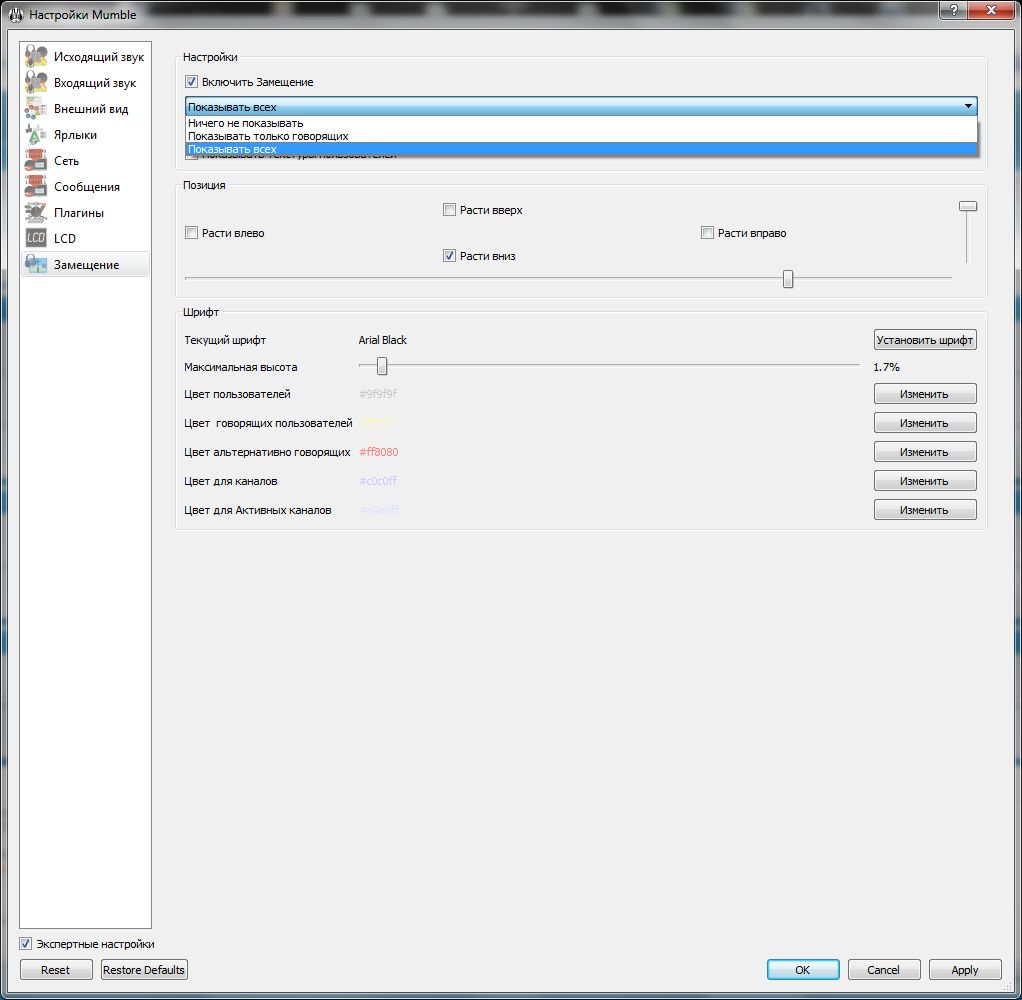This screenshot has height=1000, width=1022.
Task: Click the Исходящий звук sidebar icon
Action: click(x=37, y=57)
